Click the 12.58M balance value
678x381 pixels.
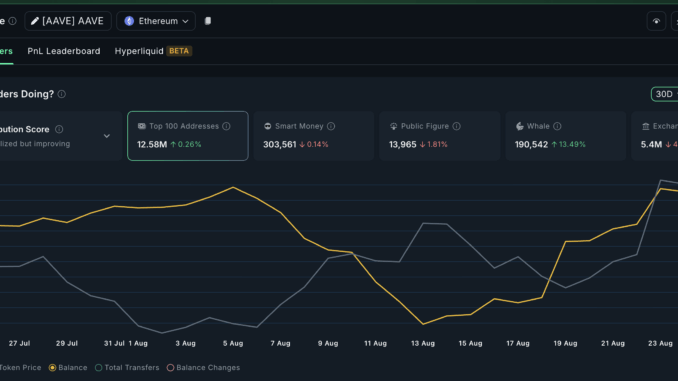pos(152,144)
